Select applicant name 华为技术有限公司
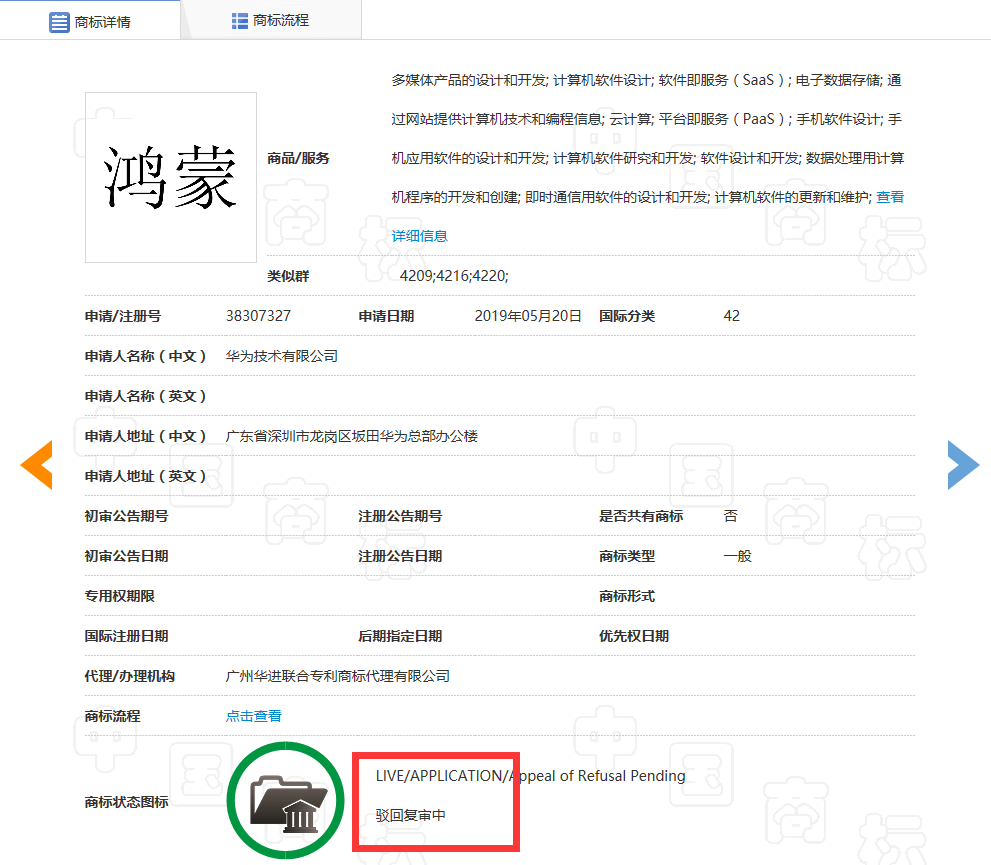991x865 pixels. [281, 356]
